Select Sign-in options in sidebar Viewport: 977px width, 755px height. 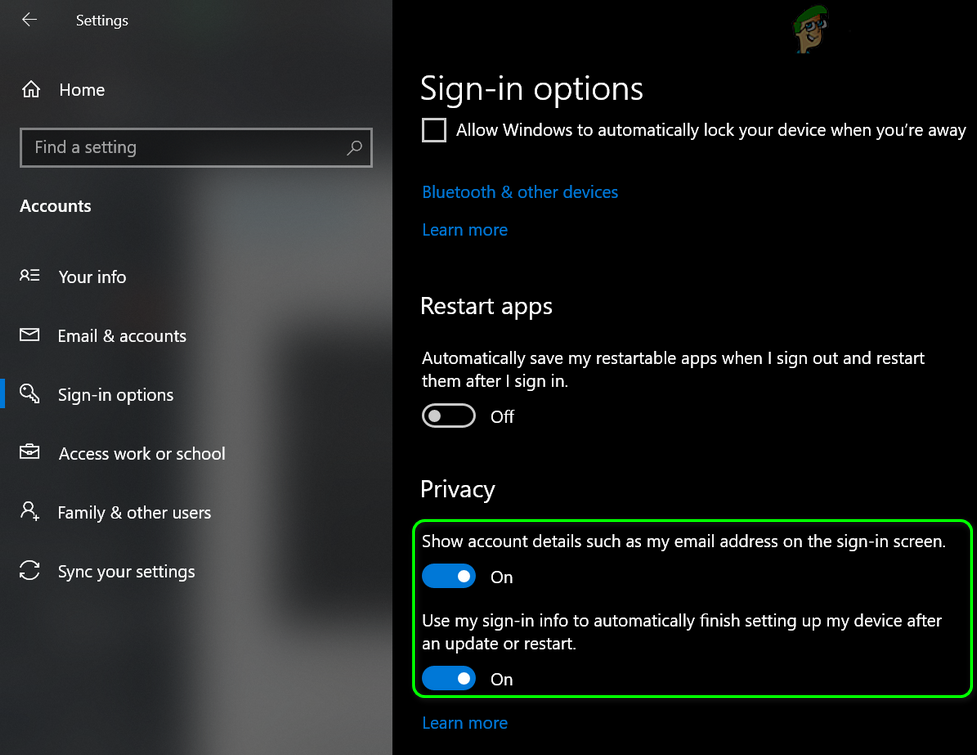coord(116,395)
